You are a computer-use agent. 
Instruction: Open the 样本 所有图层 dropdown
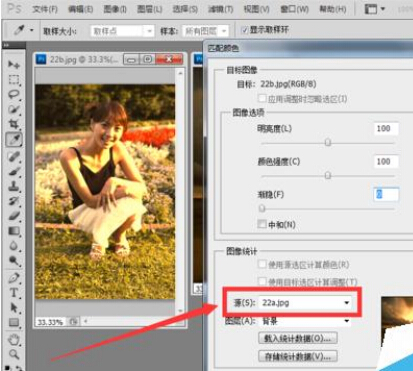[x=206, y=31]
